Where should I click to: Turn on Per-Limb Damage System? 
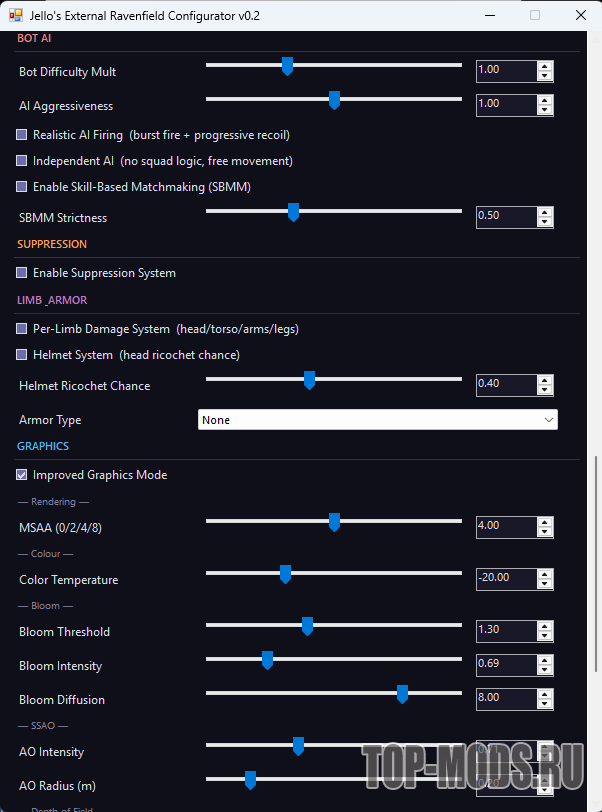[x=22, y=329]
